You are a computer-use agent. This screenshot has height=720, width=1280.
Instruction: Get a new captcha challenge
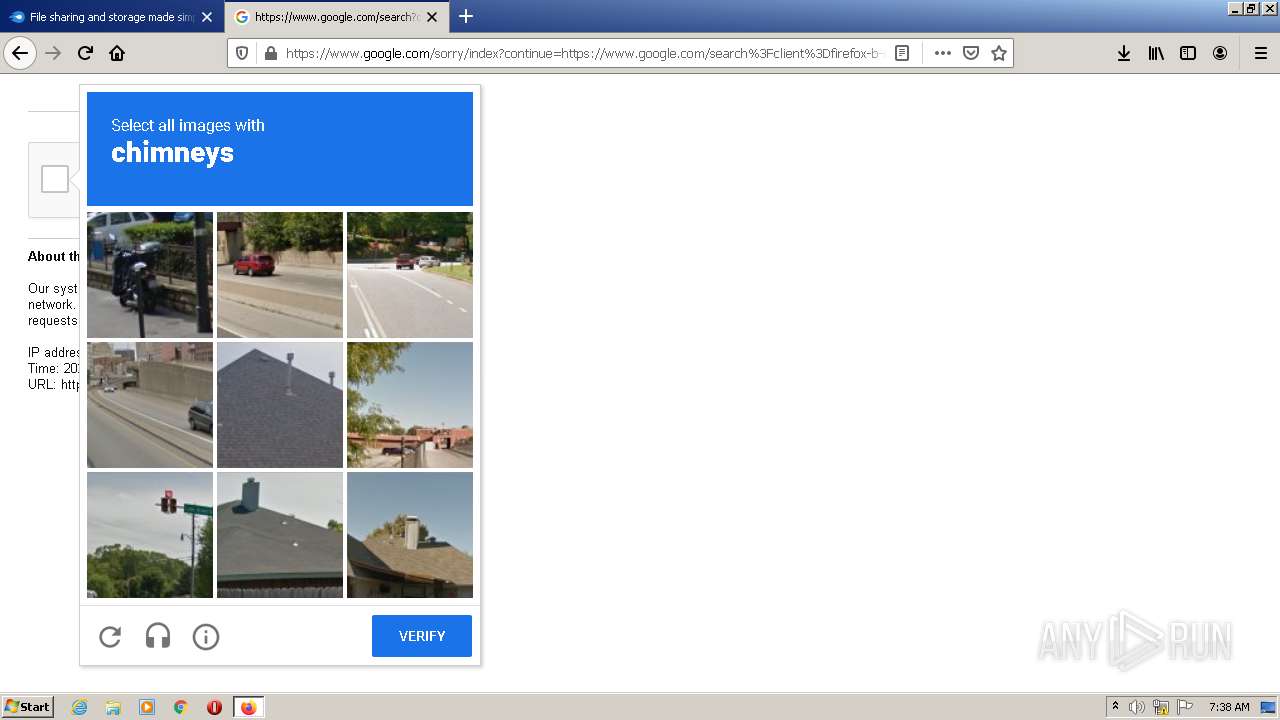(110, 636)
